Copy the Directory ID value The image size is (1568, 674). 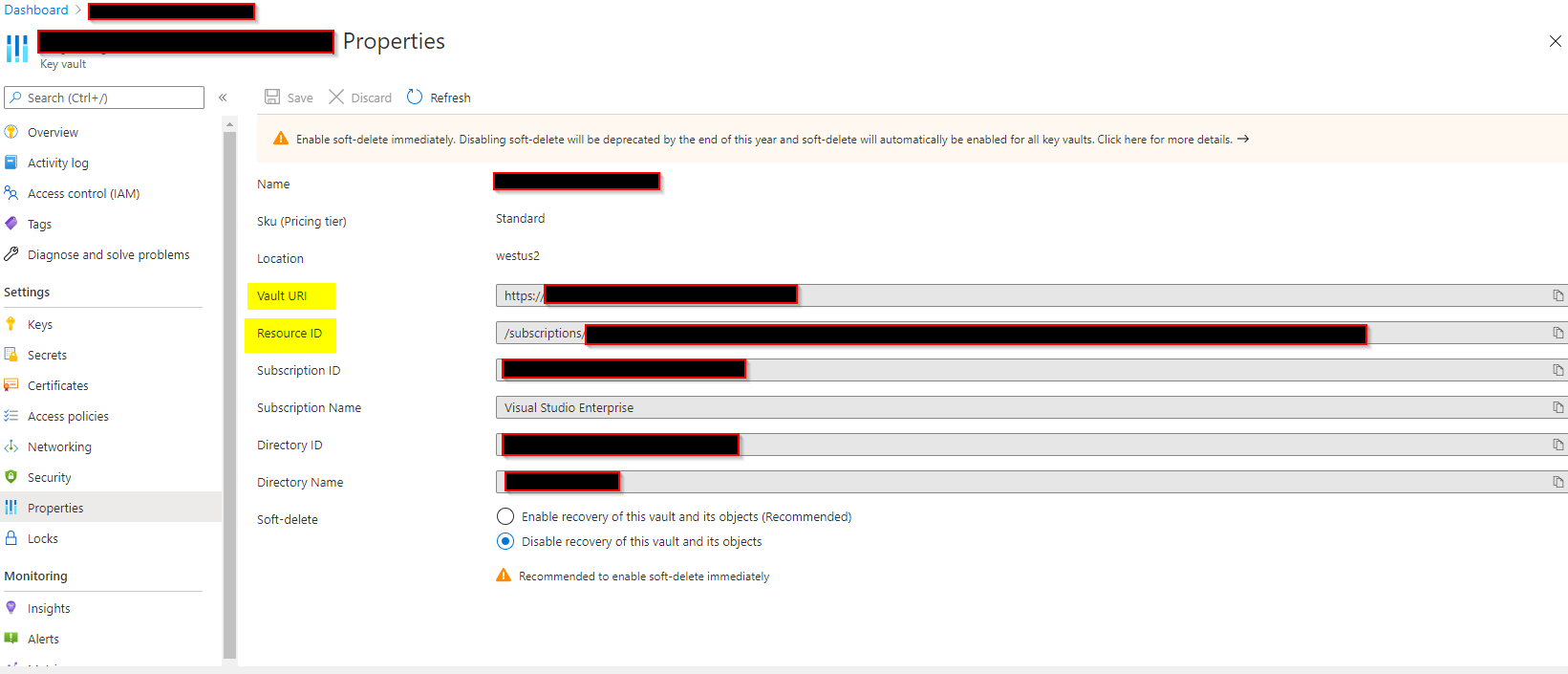click(1557, 446)
